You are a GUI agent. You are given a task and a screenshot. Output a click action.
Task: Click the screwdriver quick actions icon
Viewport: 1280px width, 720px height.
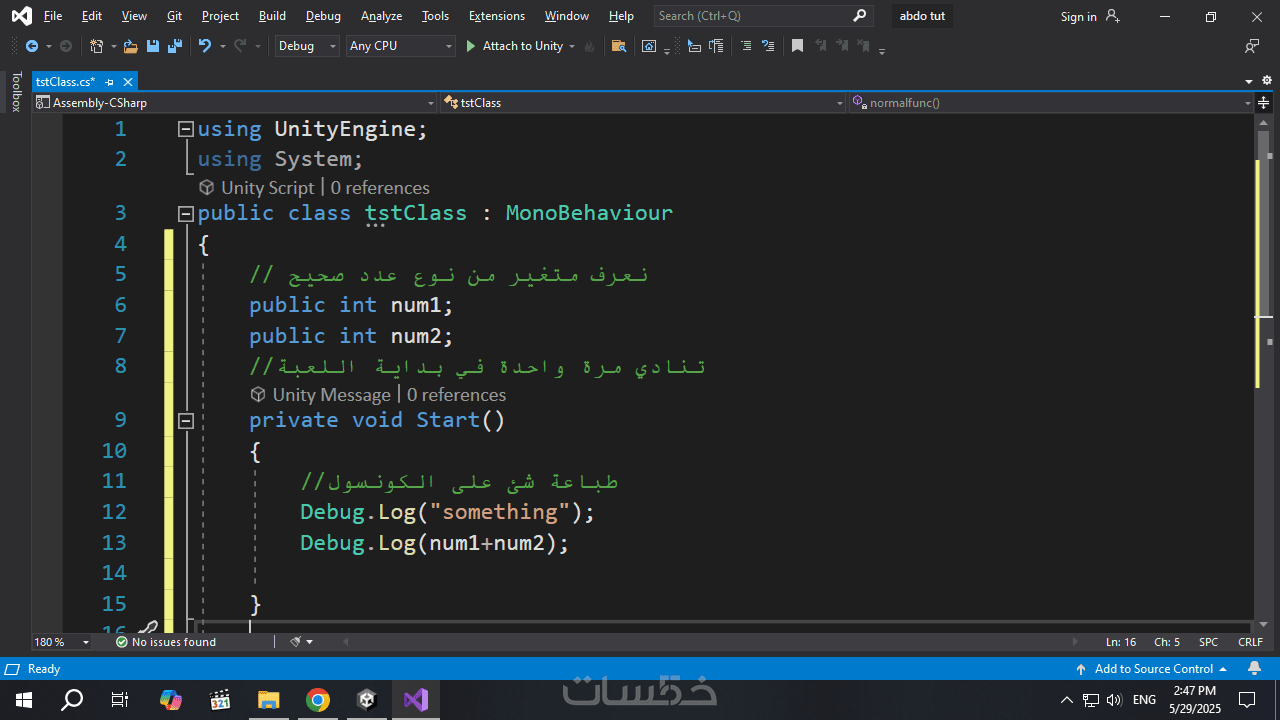coord(147,629)
